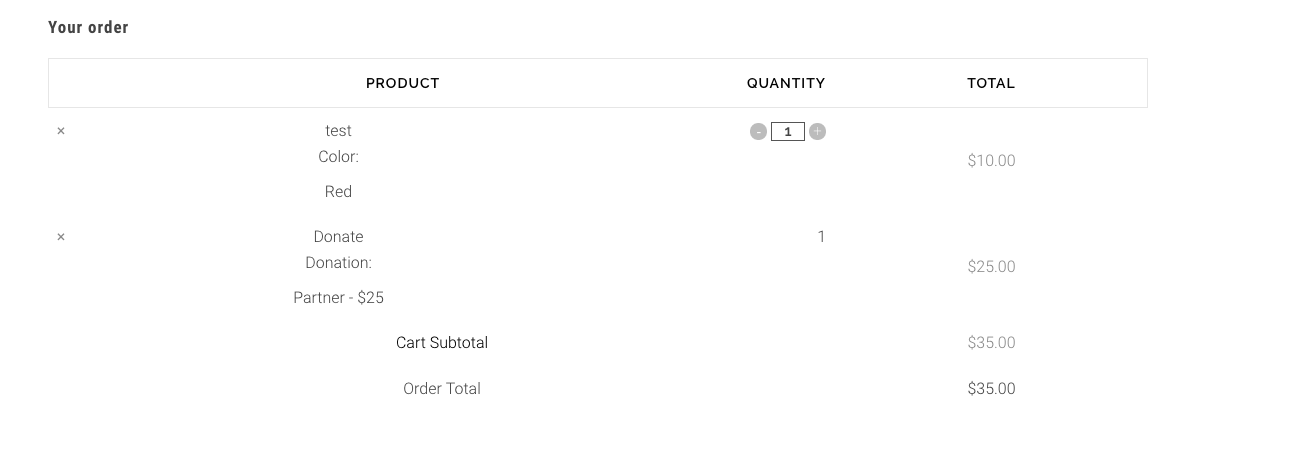Remove the Donate item from the order

[61, 237]
